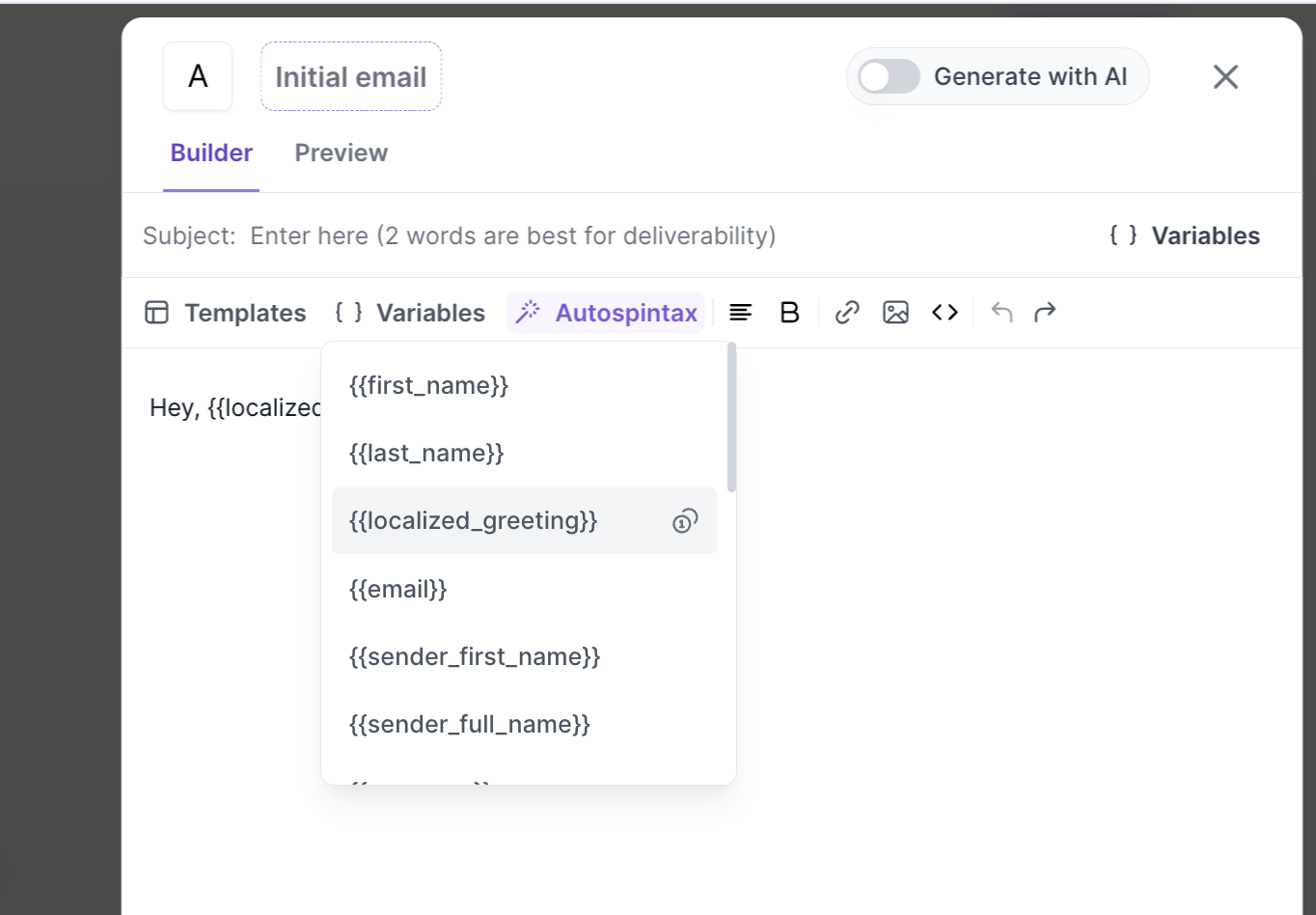Open the code view icon
Viewport: 1316px width, 915px height.
pos(945,313)
